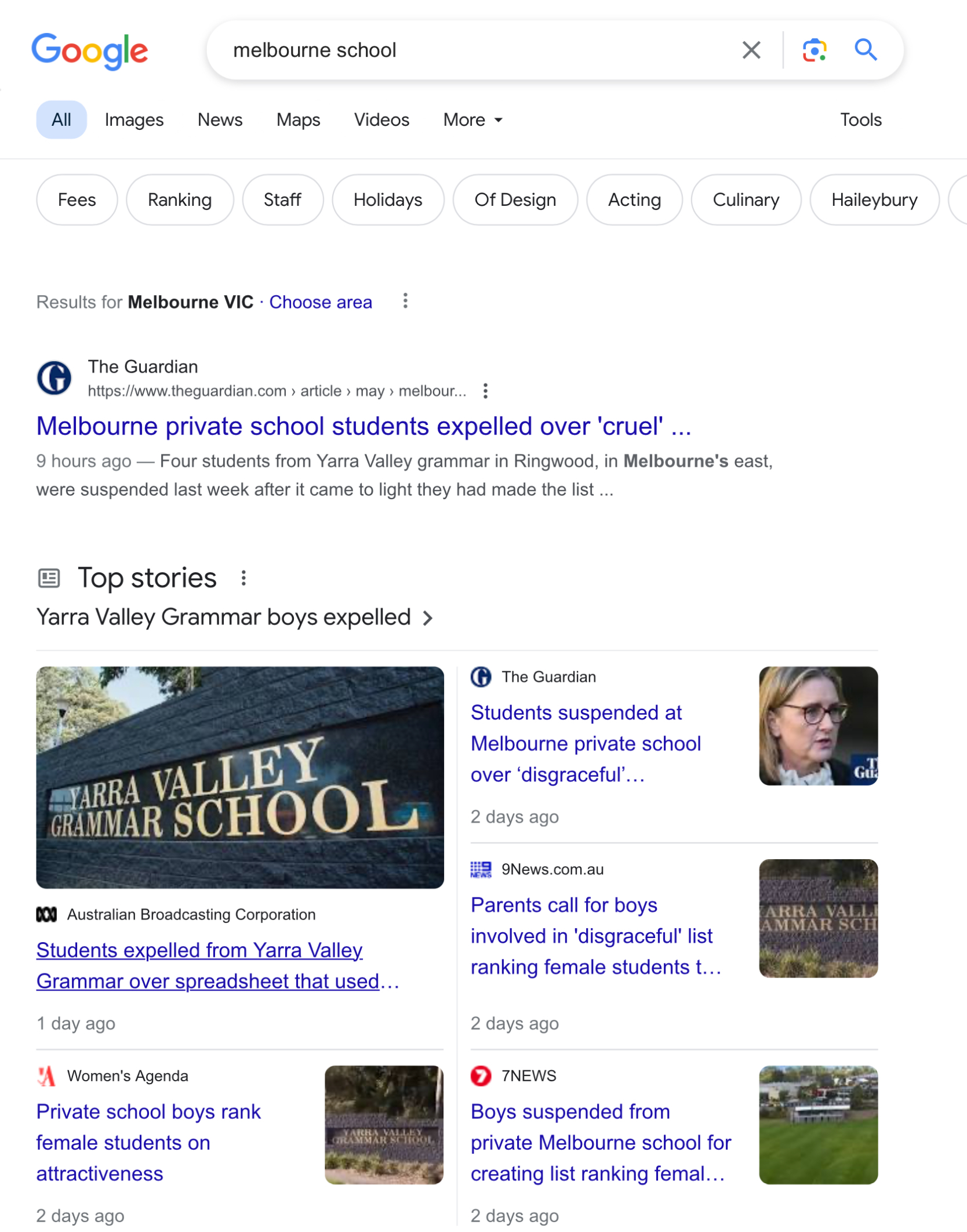Open Top stories three-dot menu
The image size is (967, 1232).
click(x=243, y=578)
